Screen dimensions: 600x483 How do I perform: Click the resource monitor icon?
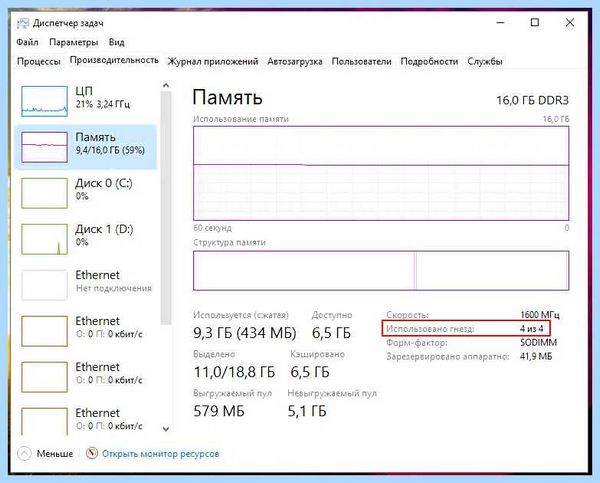click(92, 454)
